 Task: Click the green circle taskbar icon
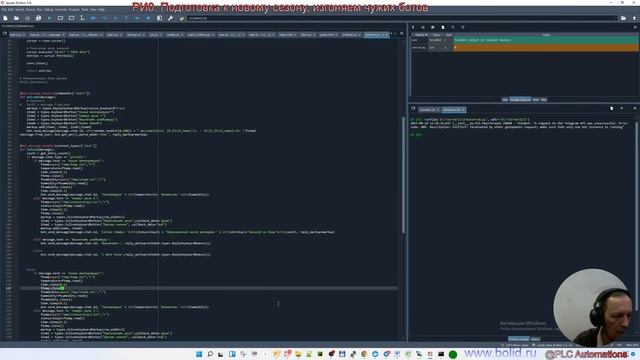tap(453, 354)
